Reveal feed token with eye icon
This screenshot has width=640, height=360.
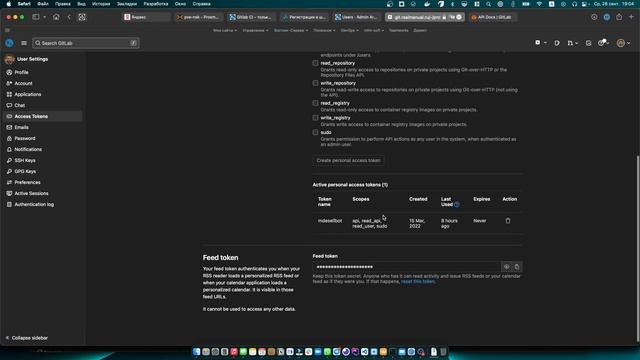point(506,267)
